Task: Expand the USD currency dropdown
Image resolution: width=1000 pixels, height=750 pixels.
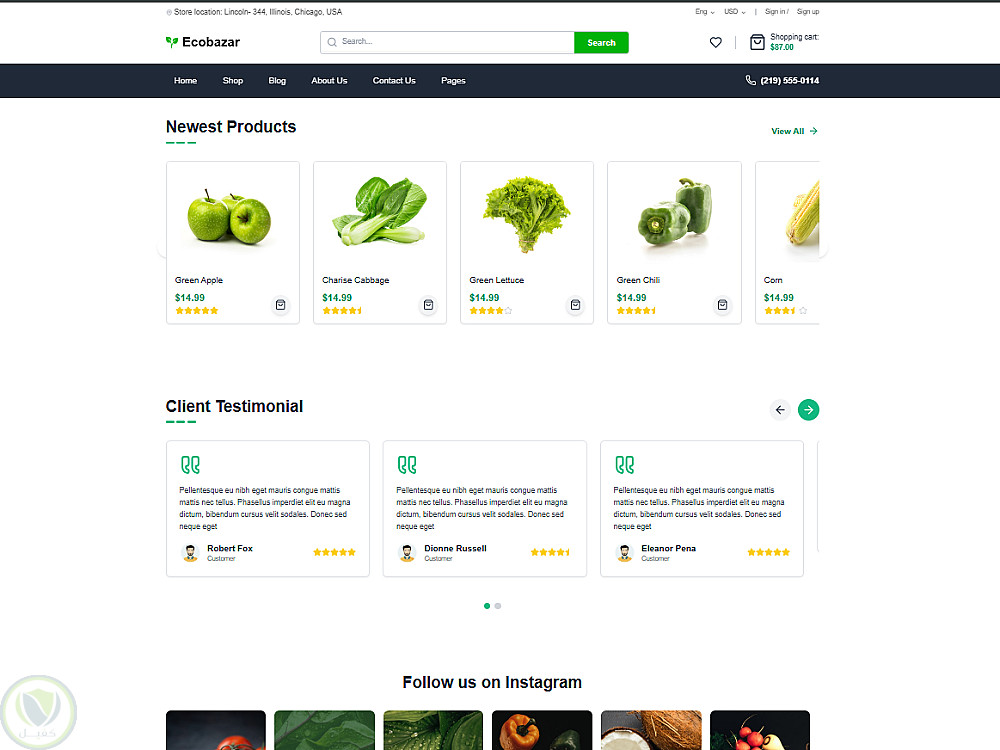Action: click(735, 11)
